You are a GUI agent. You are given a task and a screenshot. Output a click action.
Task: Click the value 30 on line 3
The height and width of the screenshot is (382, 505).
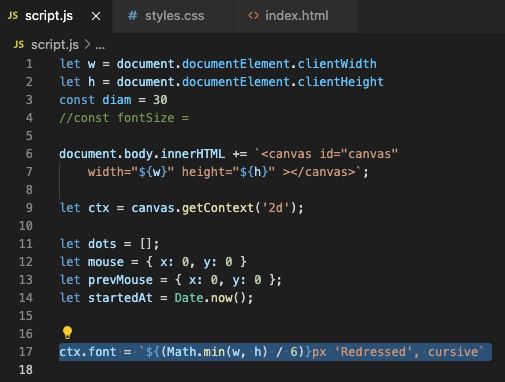160,100
